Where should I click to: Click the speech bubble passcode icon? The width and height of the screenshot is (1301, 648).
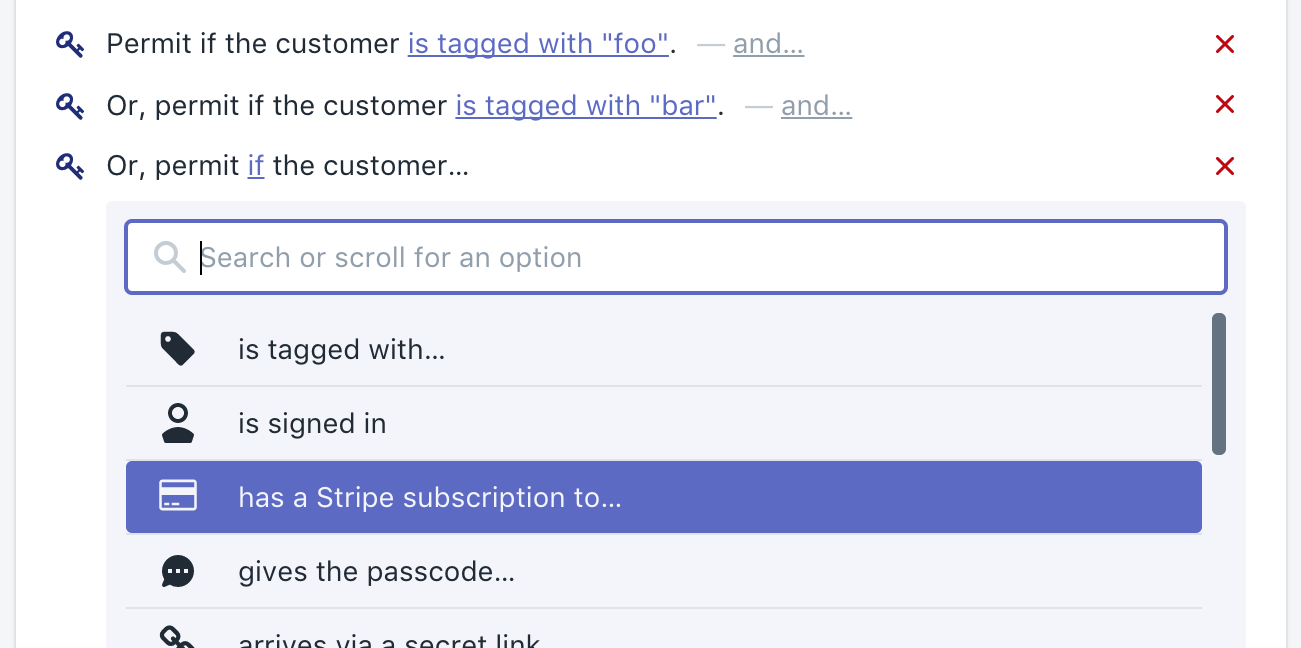click(x=177, y=571)
